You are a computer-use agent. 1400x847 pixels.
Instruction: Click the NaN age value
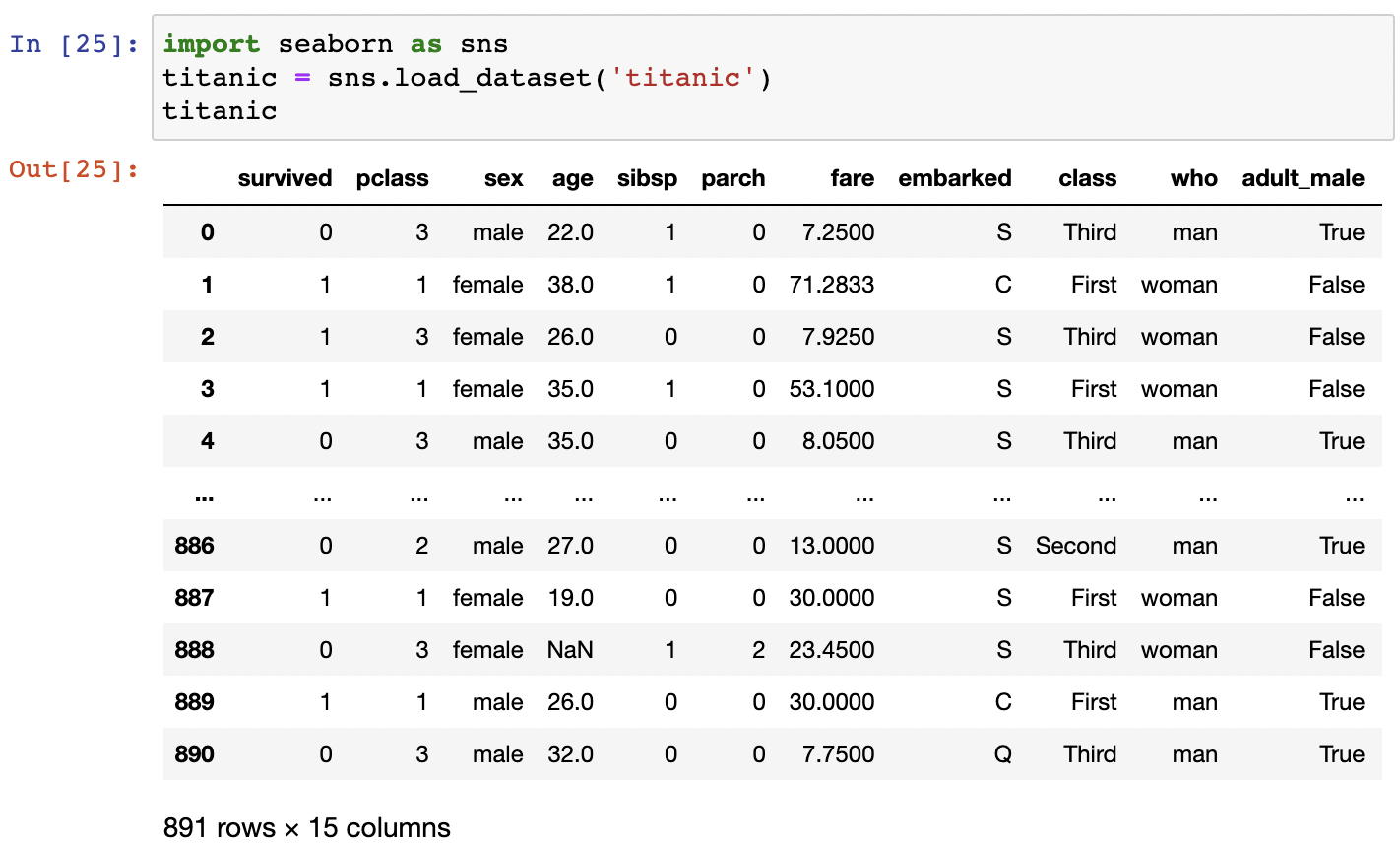pyautogui.click(x=570, y=650)
